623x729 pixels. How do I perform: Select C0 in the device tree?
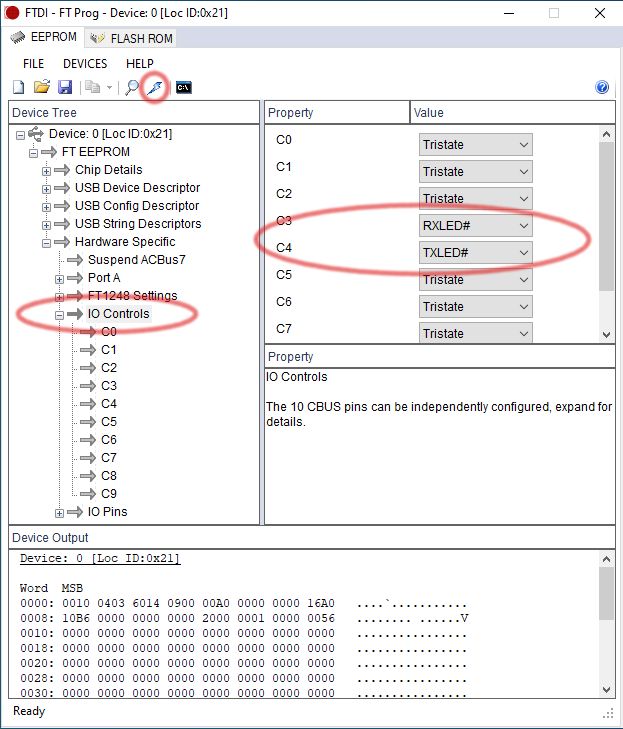109,331
